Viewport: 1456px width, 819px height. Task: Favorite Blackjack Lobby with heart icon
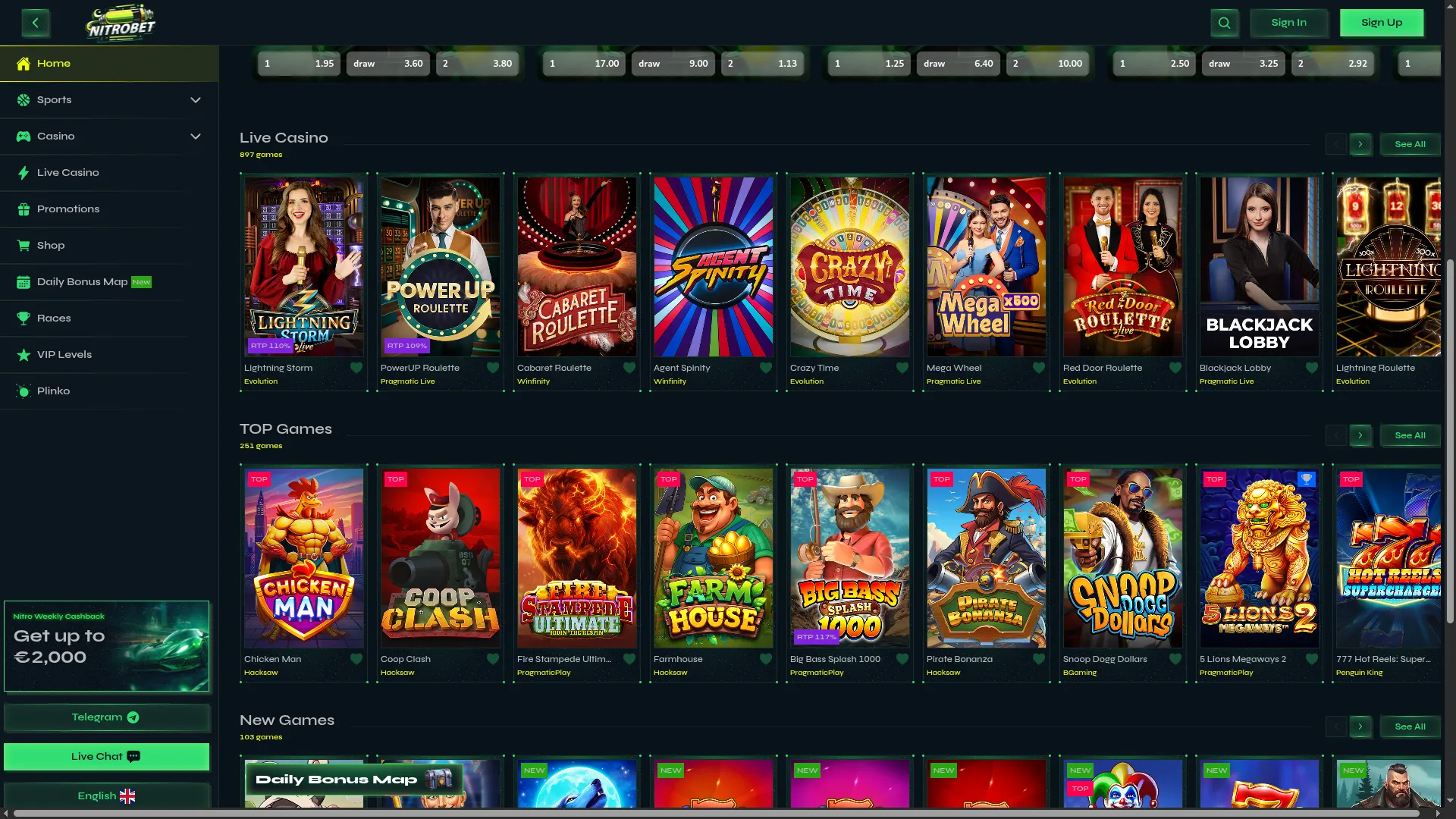[1312, 368]
